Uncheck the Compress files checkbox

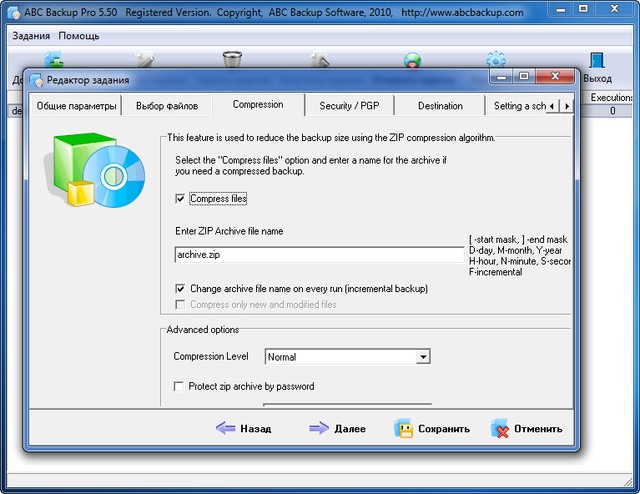[179, 199]
